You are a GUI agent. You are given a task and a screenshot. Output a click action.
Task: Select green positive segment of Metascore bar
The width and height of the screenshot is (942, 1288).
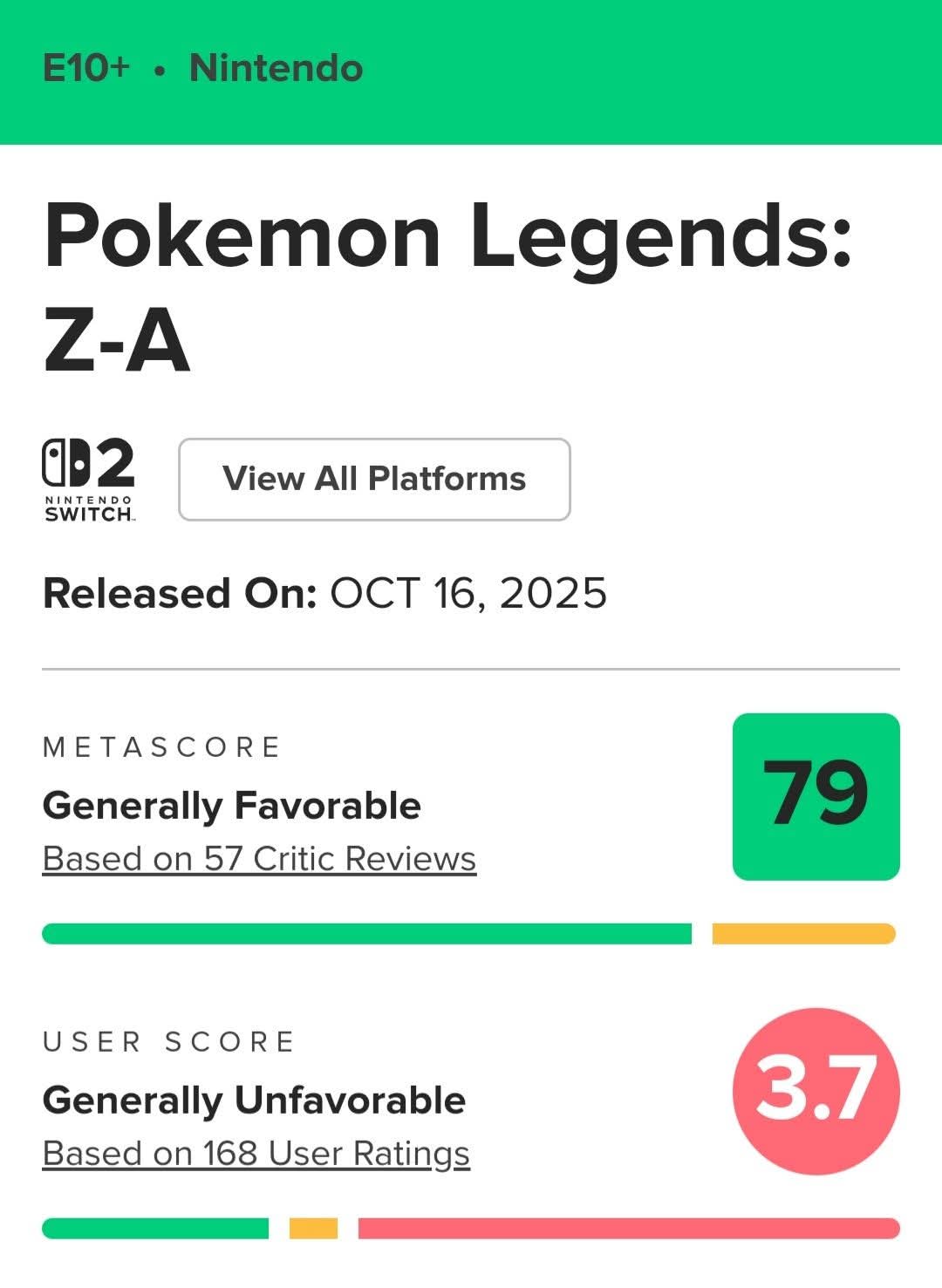(366, 934)
